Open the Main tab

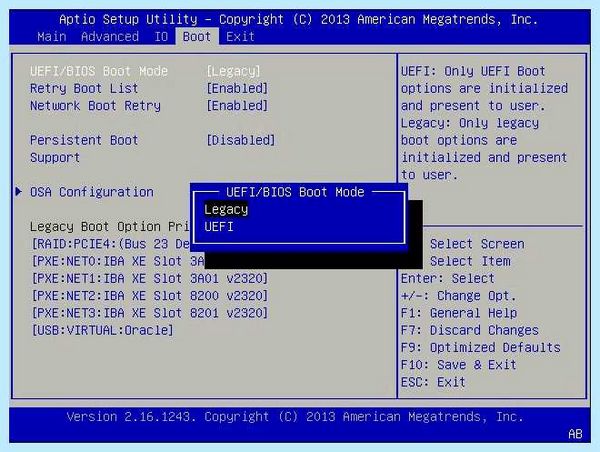point(52,37)
